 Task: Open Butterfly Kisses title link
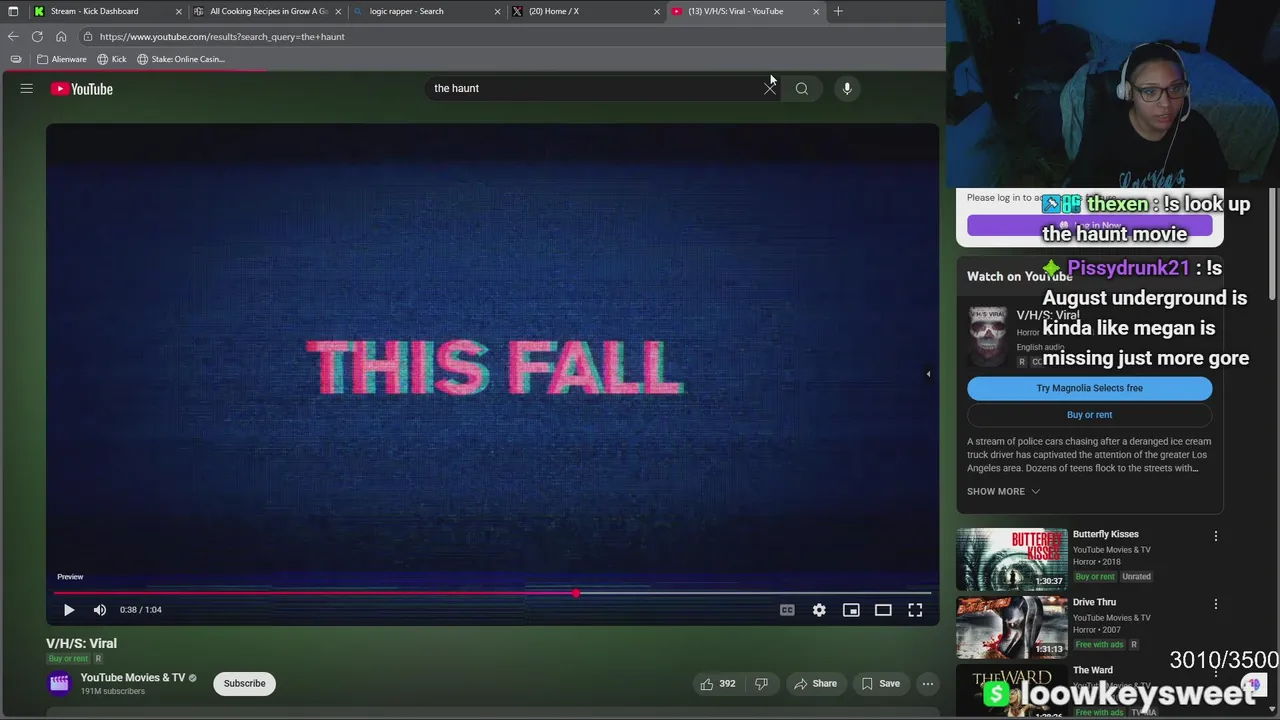[1106, 534]
